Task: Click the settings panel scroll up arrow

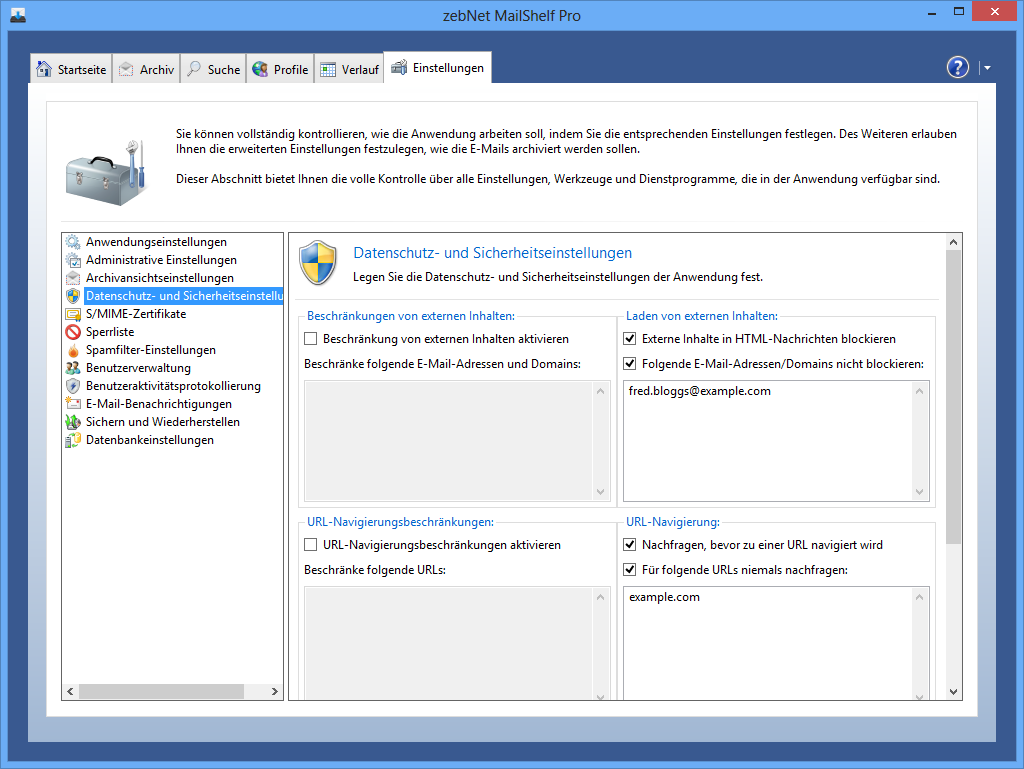Action: tap(953, 242)
